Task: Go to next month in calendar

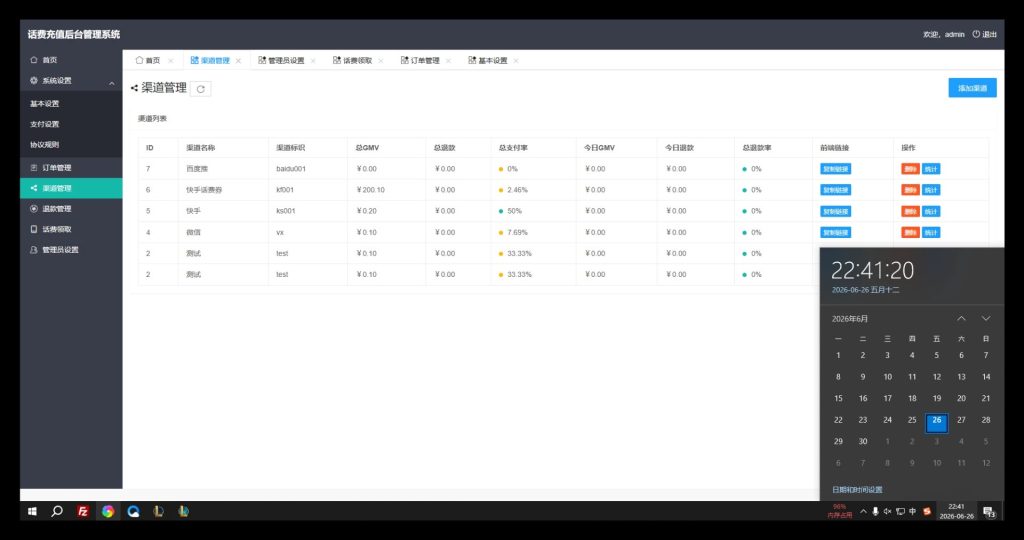Action: [986, 319]
